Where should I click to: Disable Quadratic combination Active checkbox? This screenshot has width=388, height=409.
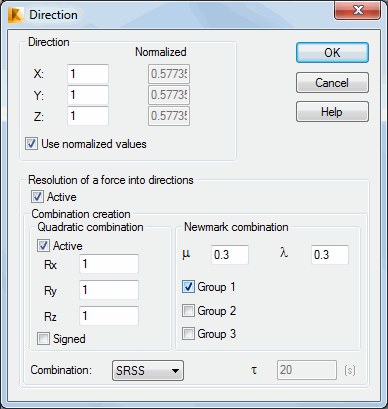pyautogui.click(x=43, y=246)
